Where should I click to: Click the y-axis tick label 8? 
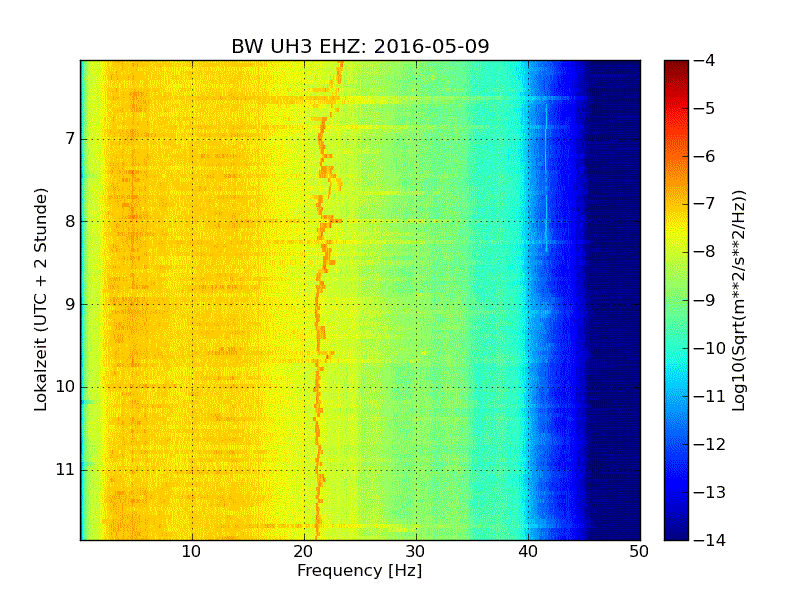[70, 221]
